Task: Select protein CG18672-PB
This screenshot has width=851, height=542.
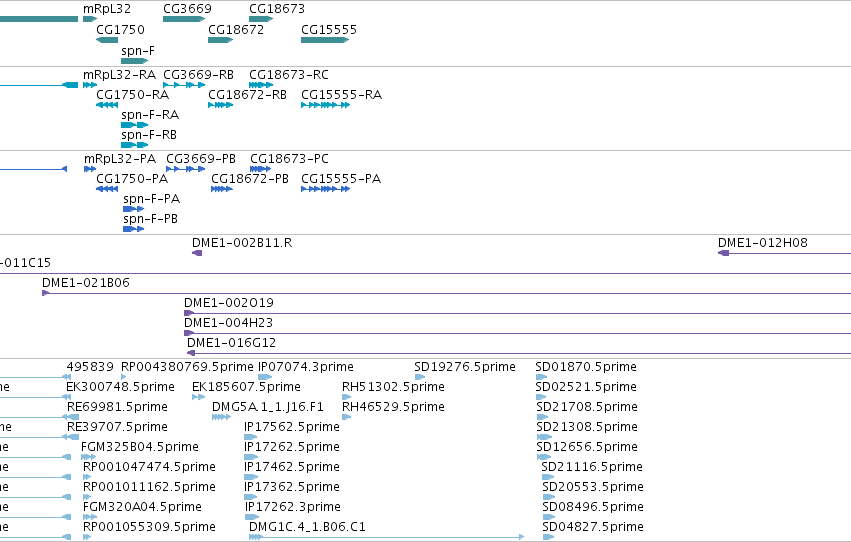Action: (x=250, y=179)
